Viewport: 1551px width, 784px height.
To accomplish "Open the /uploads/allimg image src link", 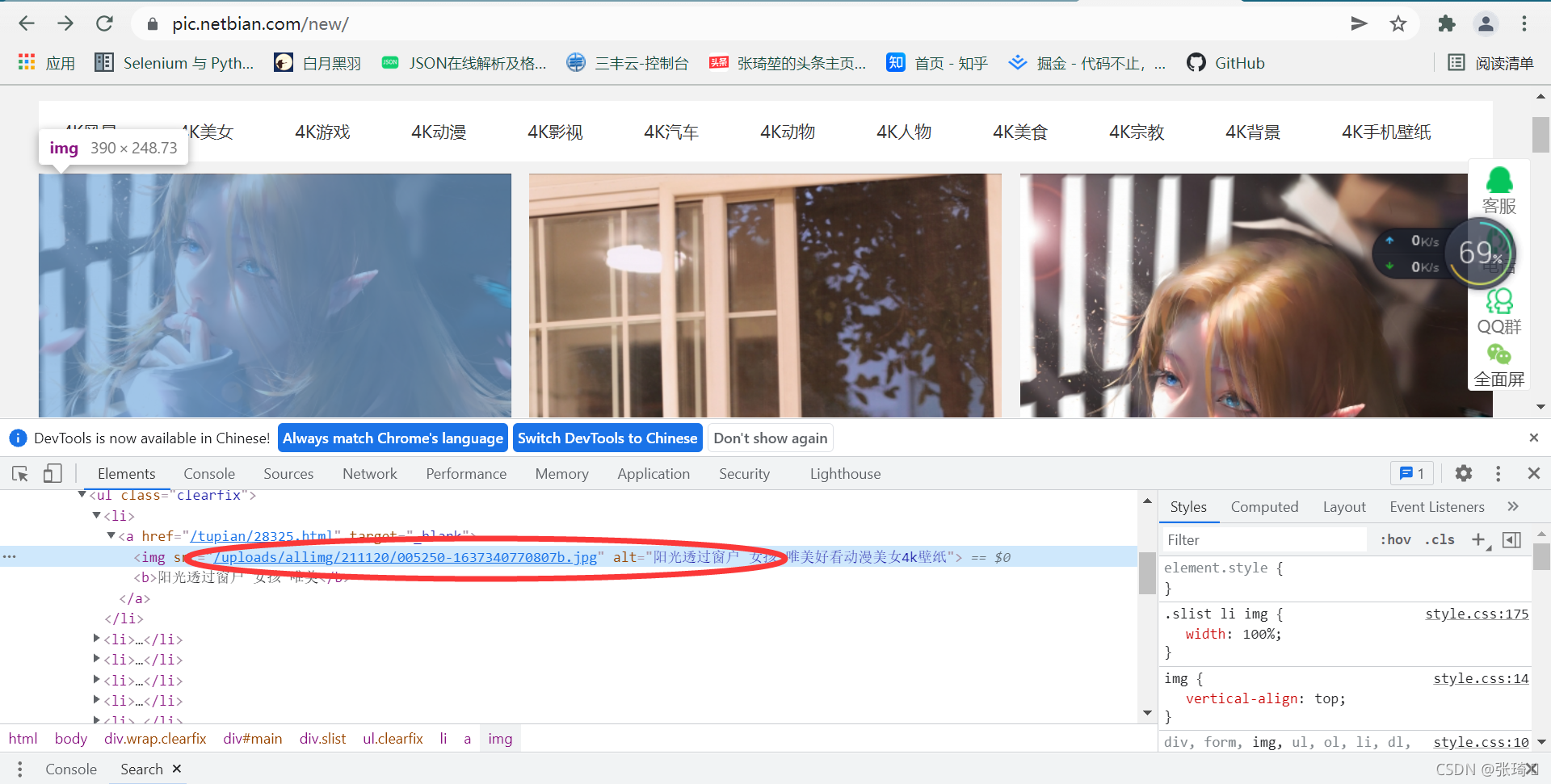I will (x=406, y=557).
